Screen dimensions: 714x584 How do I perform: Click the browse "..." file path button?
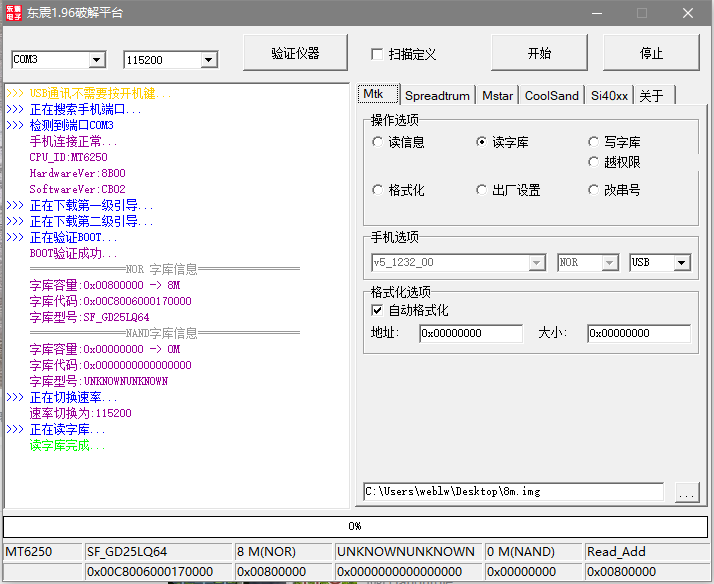coord(686,492)
